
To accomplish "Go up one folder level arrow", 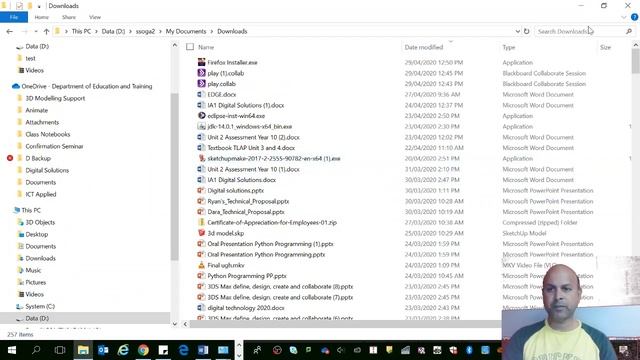I will pos(46,31).
